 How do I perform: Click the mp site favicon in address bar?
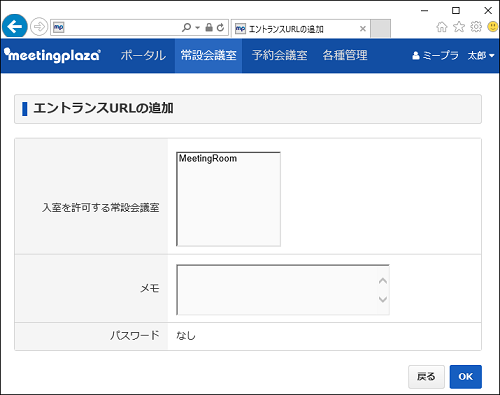point(59,27)
